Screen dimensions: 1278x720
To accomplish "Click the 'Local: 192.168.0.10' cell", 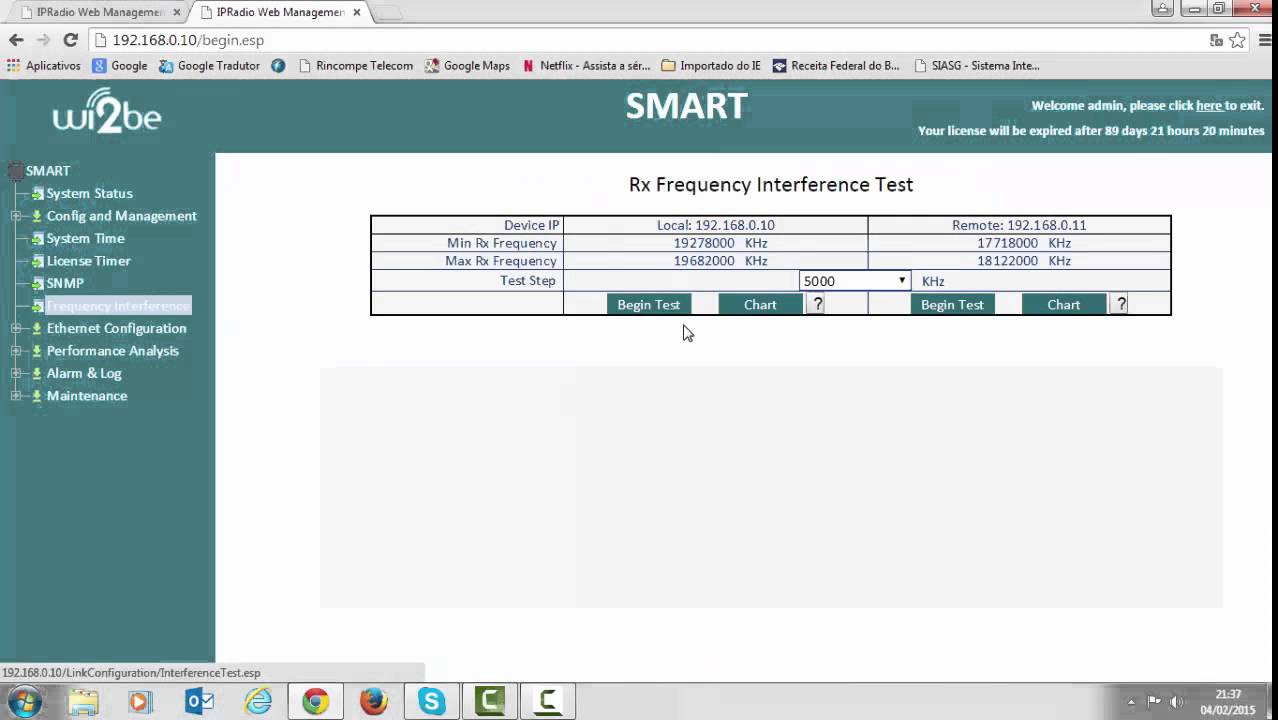I will point(716,225).
